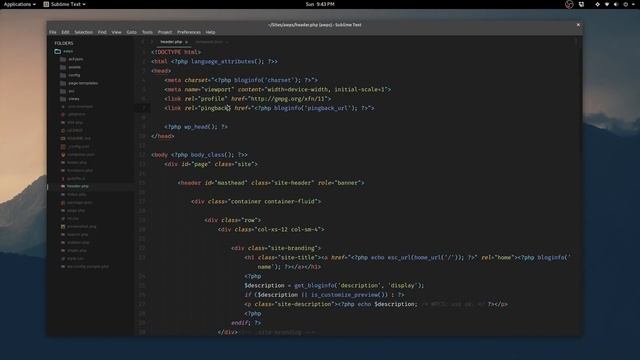Open the Tools menu
Image resolution: width=640 pixels, height=360 pixels.
[147, 32]
